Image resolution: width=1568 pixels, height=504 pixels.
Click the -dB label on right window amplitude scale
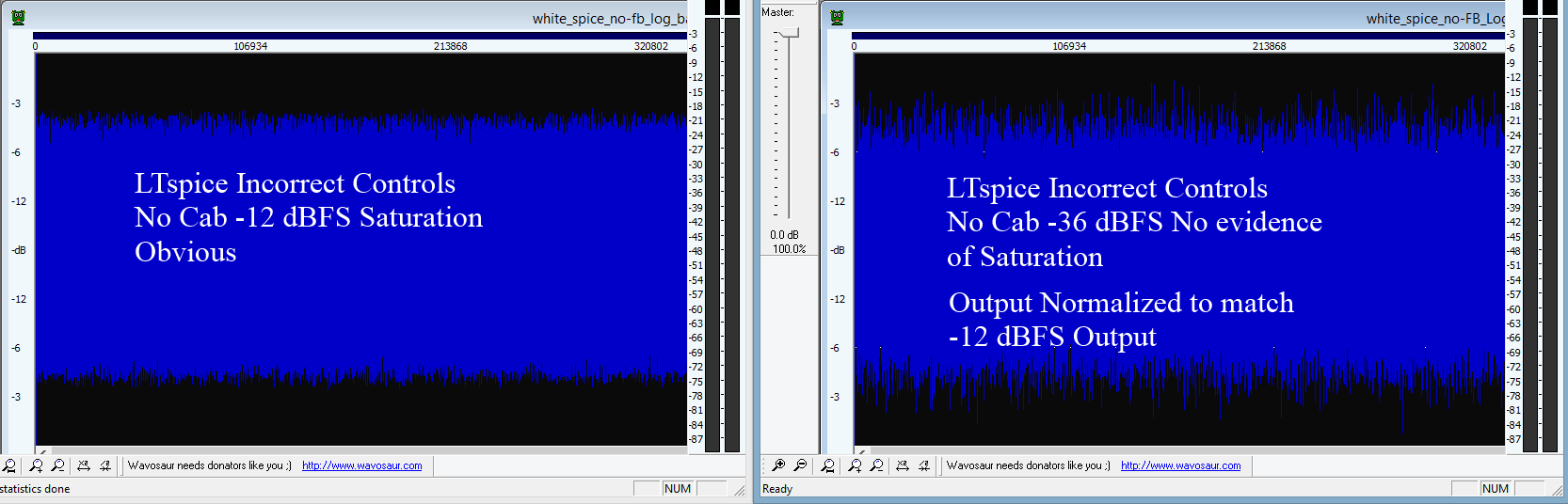[x=838, y=250]
